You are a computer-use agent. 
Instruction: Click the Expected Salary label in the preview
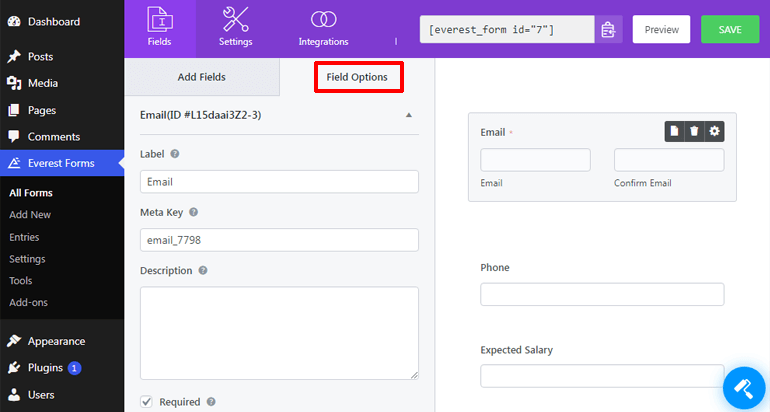point(517,350)
